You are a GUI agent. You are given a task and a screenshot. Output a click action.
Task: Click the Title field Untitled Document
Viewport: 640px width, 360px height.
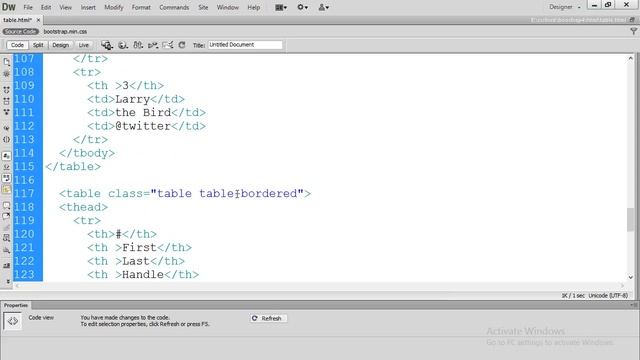point(245,45)
